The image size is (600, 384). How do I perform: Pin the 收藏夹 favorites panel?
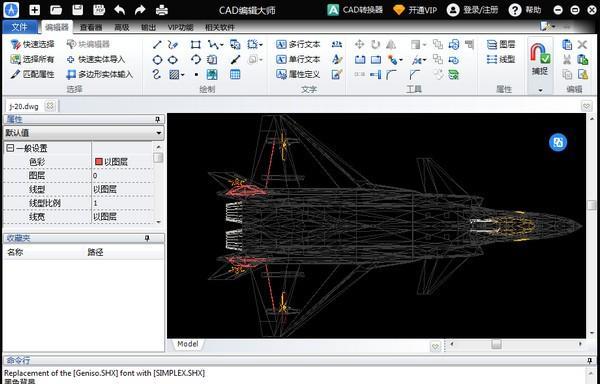(x=147, y=238)
